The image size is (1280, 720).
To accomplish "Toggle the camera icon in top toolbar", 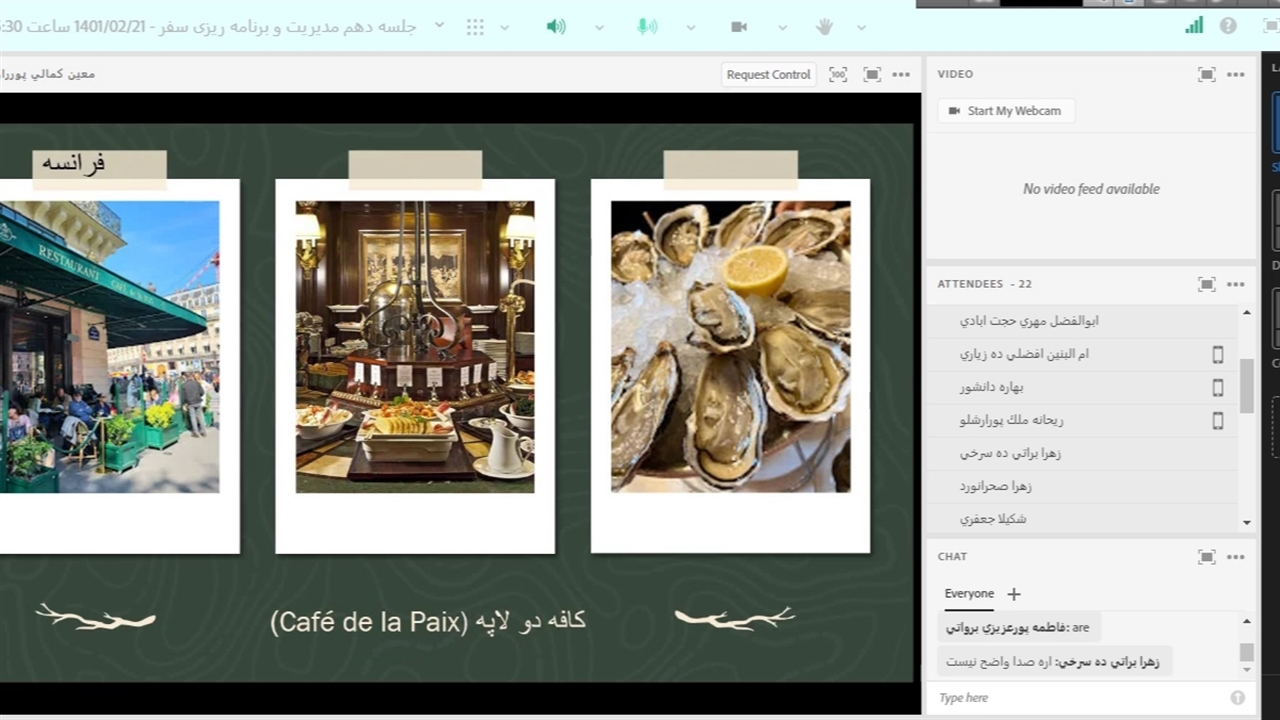I will click(739, 27).
